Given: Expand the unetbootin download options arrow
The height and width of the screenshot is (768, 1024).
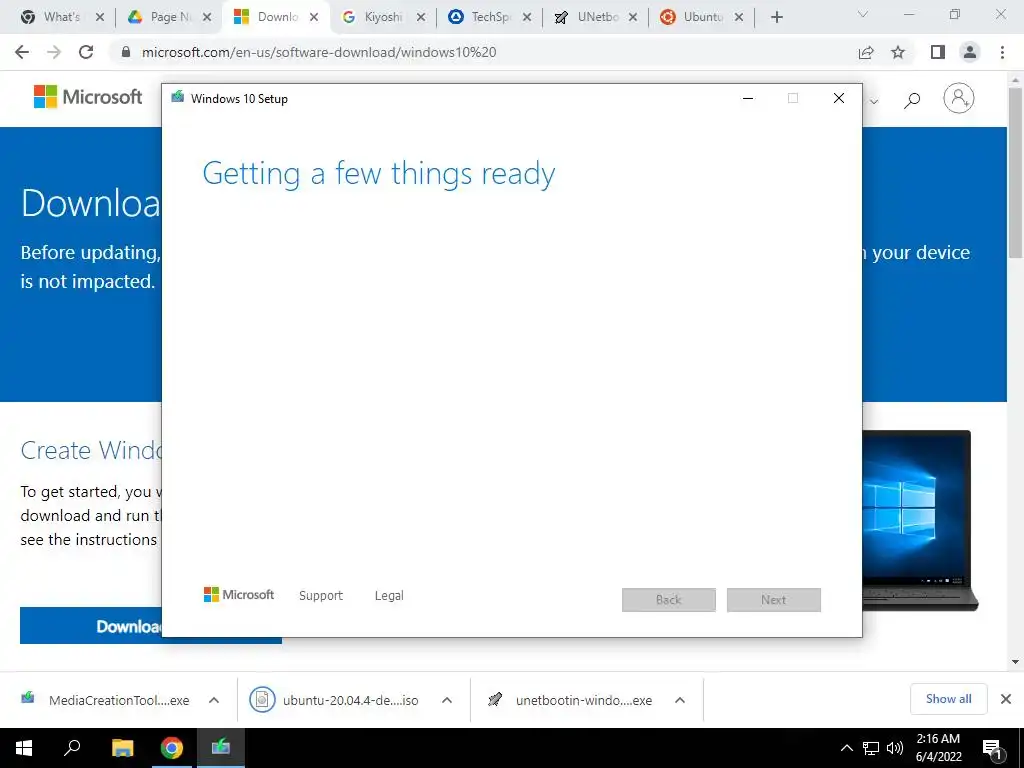Looking at the screenshot, I should tap(680, 700).
